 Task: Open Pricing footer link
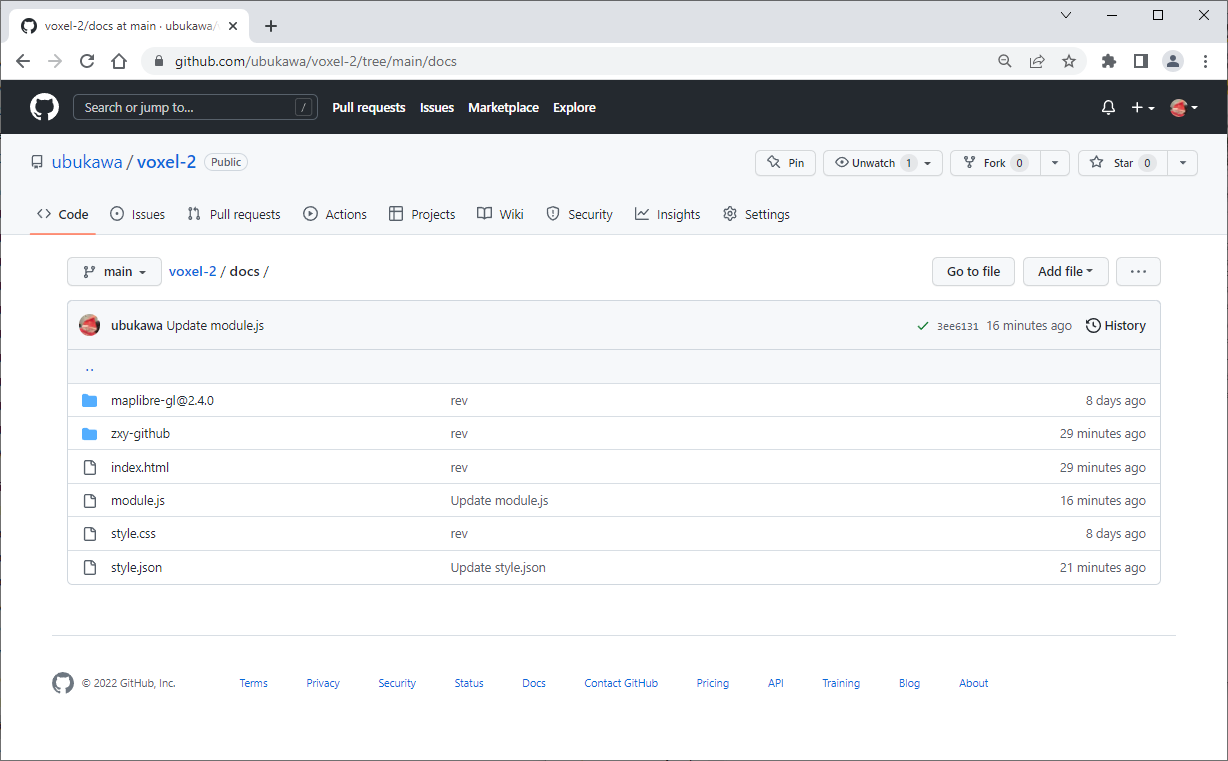point(713,683)
